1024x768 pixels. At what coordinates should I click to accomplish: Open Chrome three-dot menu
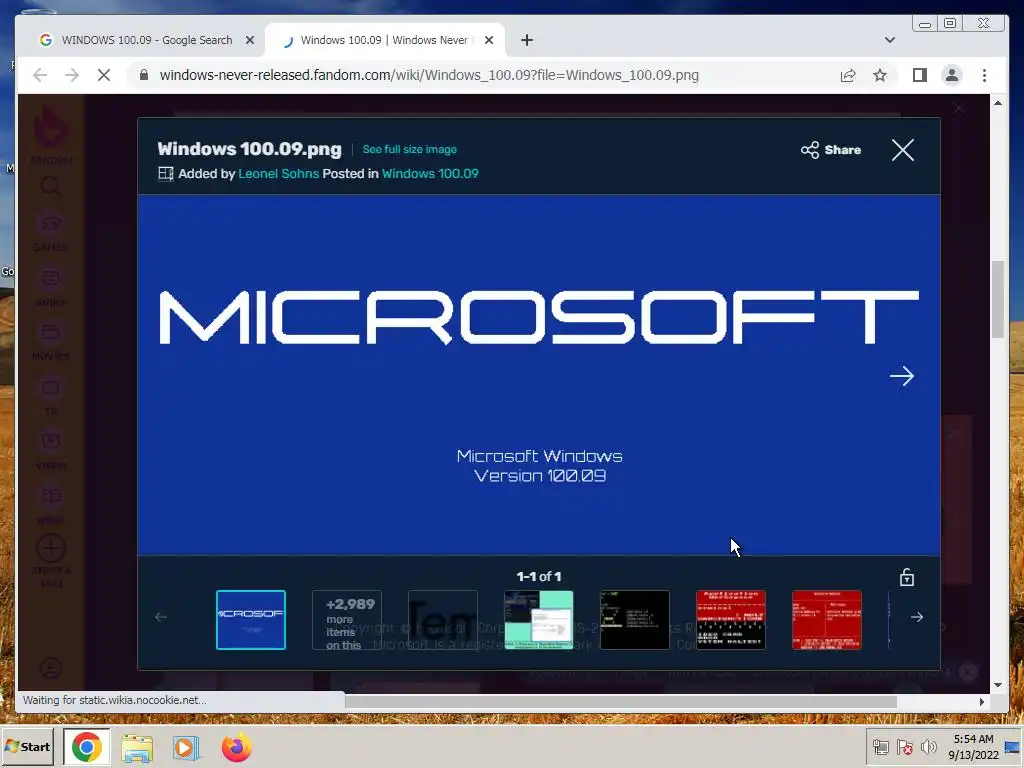pos(984,75)
